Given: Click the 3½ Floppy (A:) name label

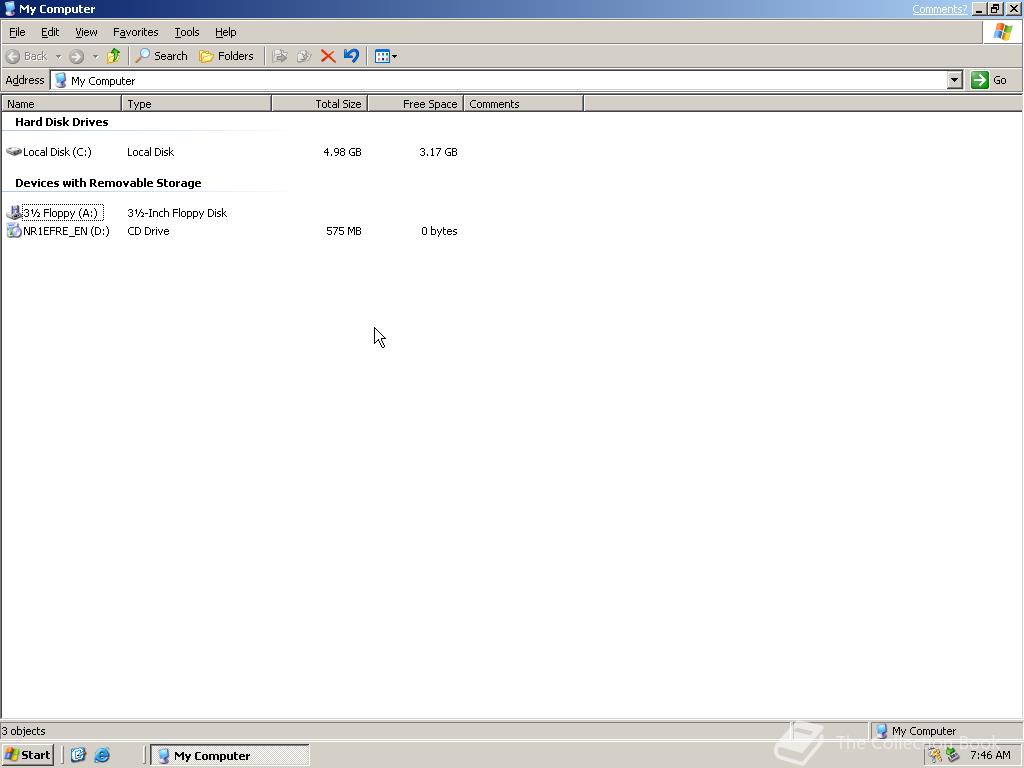Looking at the screenshot, I should [x=62, y=213].
